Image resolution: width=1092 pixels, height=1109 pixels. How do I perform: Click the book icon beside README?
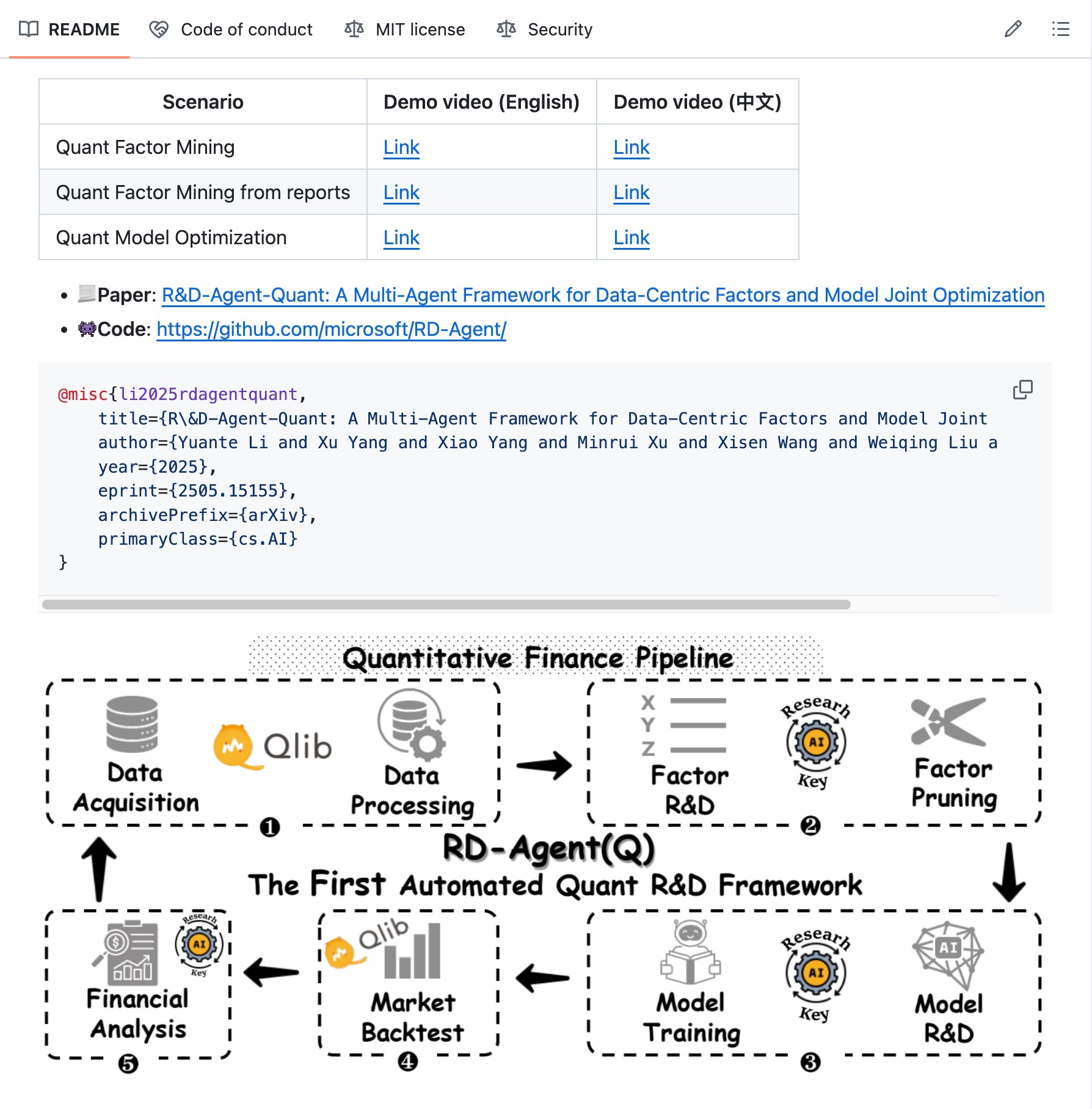point(29,29)
